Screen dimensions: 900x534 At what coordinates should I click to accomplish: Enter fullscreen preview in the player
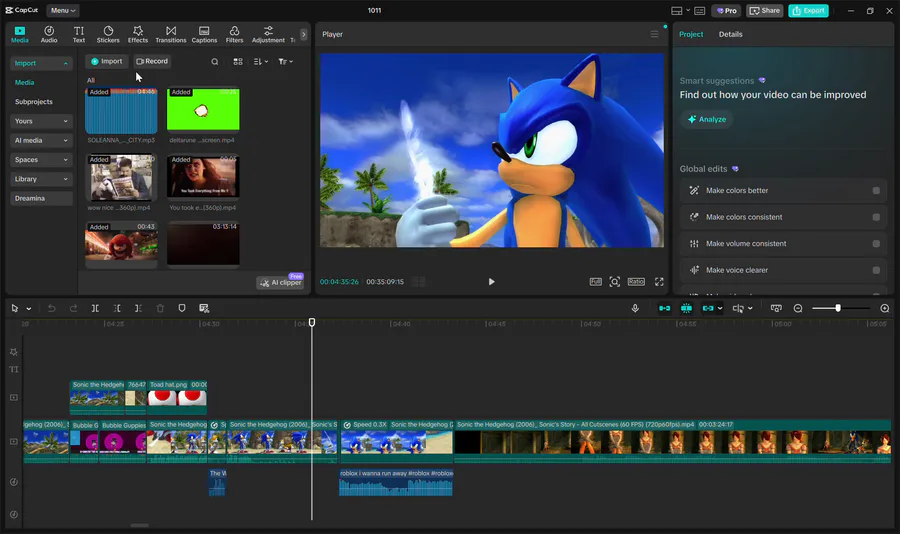pyautogui.click(x=659, y=282)
